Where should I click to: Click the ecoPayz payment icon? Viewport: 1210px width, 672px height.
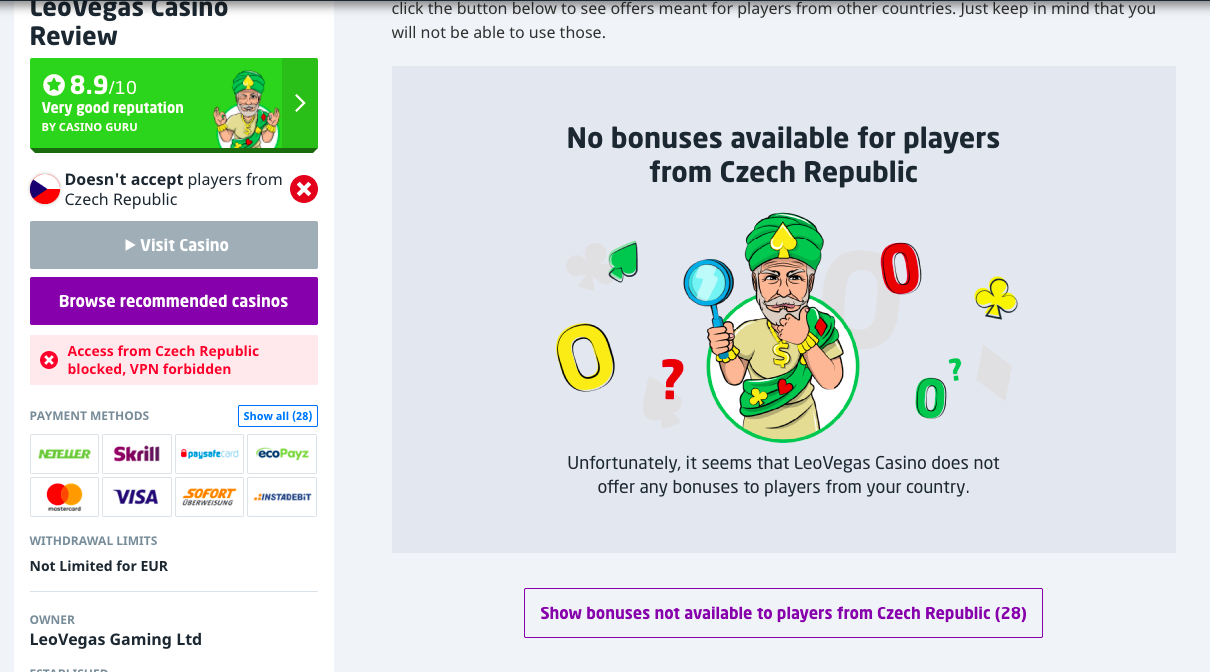282,454
